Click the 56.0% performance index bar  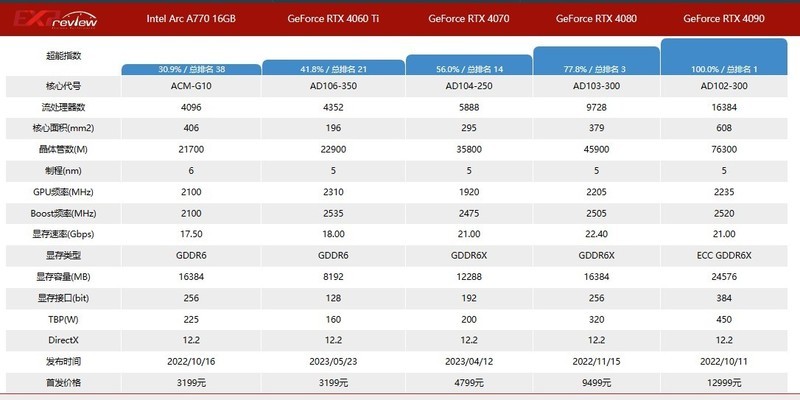(x=469, y=65)
